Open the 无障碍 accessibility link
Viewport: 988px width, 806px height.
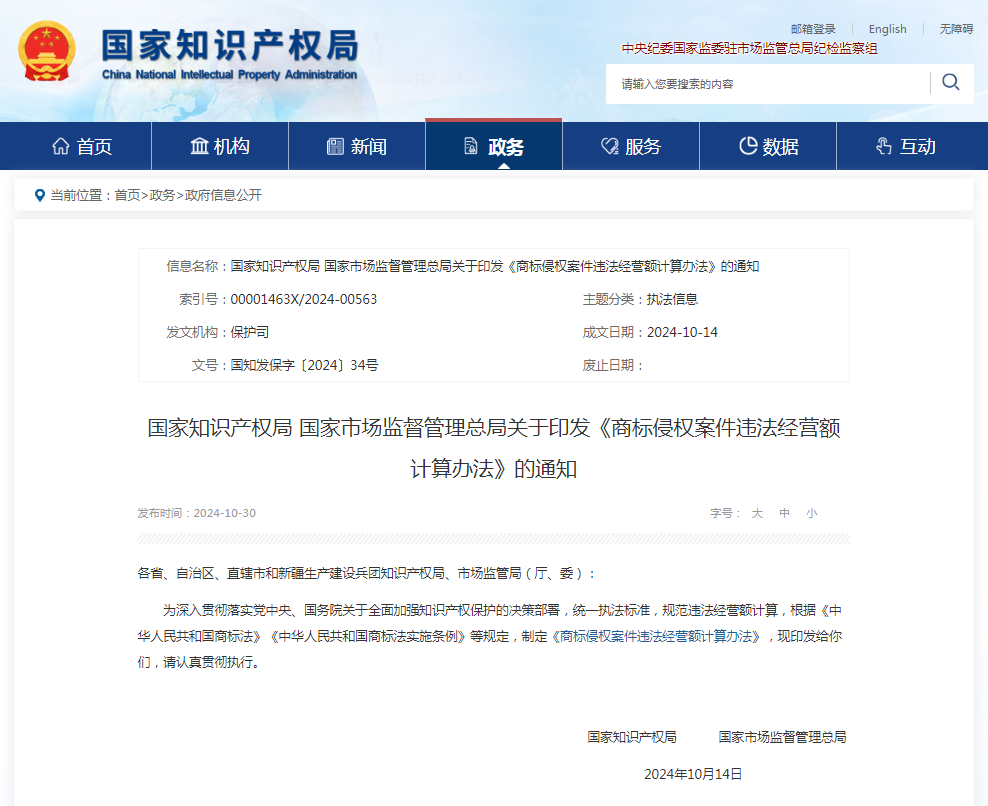[956, 29]
